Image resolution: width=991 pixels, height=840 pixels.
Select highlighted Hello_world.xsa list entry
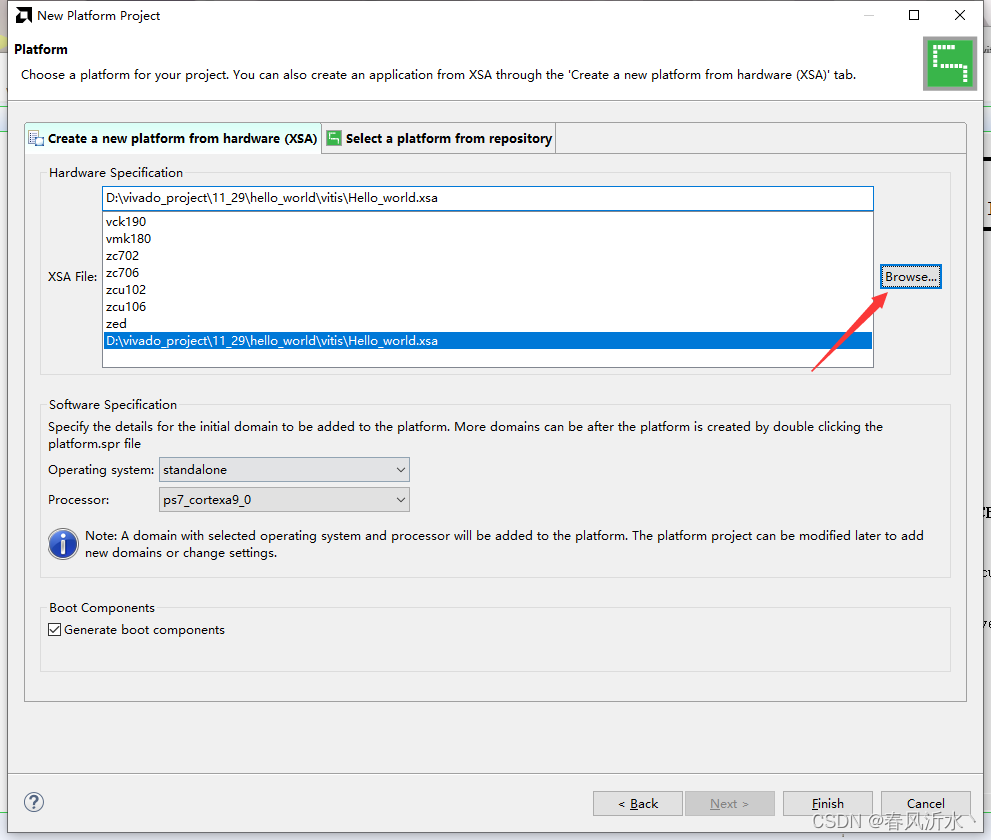click(488, 341)
